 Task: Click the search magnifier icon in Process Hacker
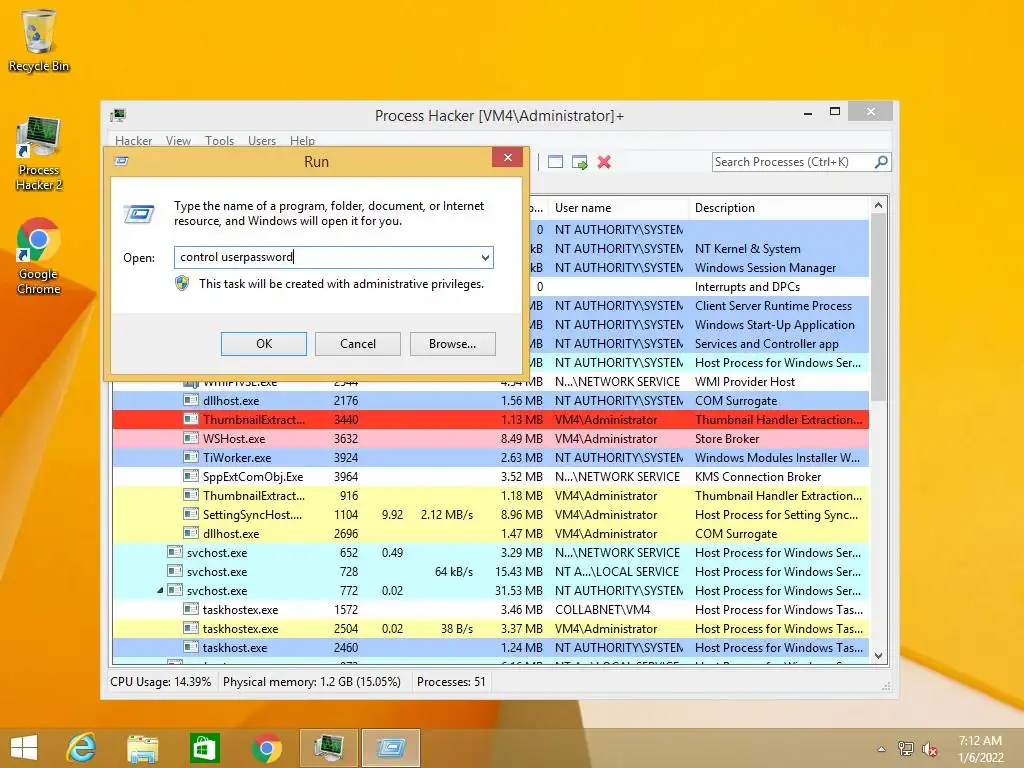881,161
